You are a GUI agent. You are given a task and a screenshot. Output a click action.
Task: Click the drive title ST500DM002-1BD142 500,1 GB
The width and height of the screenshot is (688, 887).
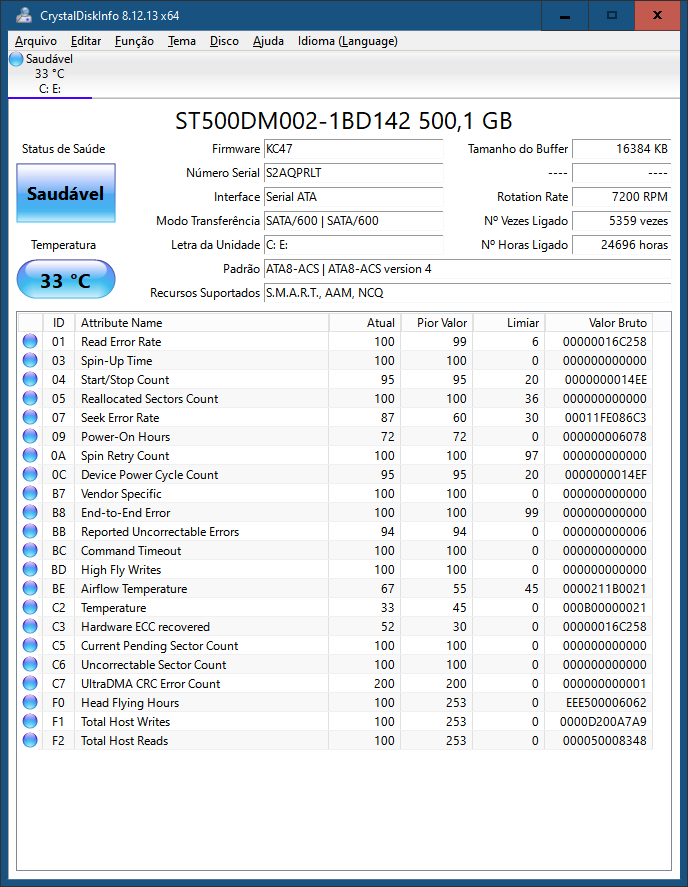click(343, 120)
